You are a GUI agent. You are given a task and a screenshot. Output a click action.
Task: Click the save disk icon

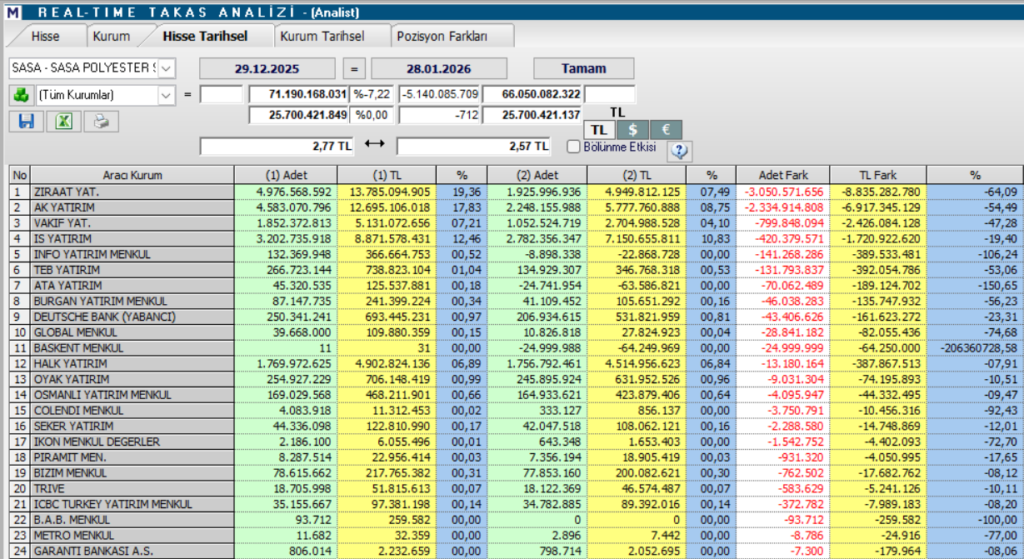pos(25,121)
